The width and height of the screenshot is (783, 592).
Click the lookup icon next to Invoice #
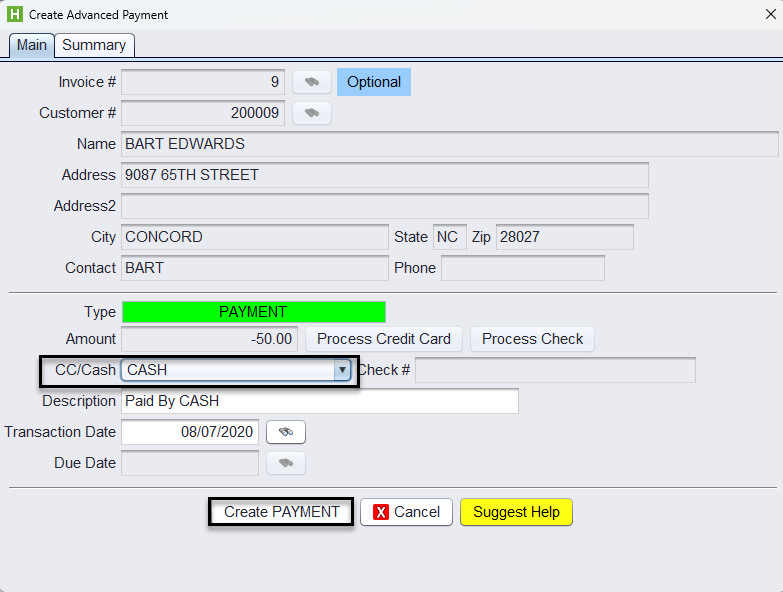click(311, 82)
